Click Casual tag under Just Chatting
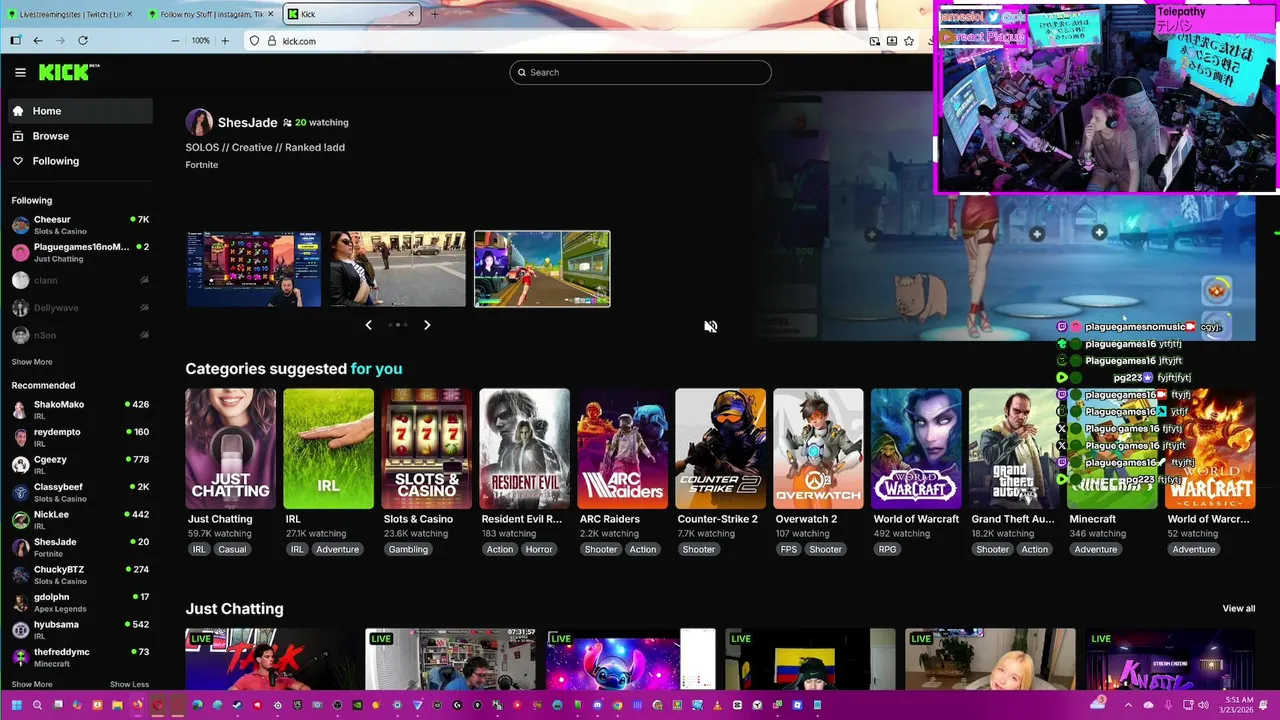 point(232,549)
